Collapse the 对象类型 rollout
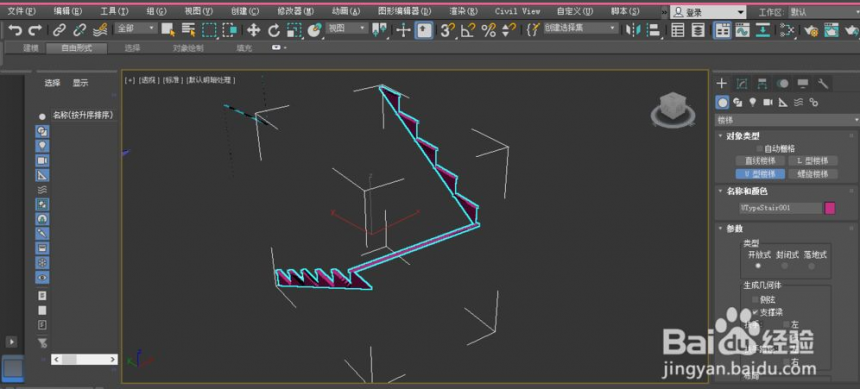The width and height of the screenshot is (860, 389). click(x=742, y=136)
